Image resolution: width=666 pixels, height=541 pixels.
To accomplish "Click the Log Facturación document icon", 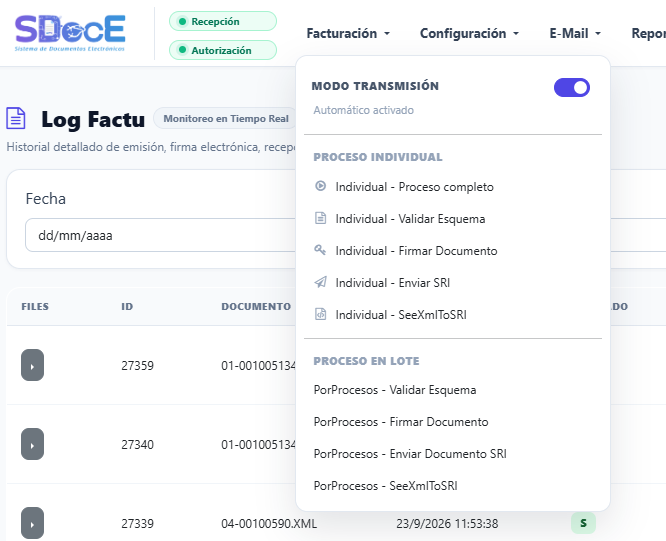I will [16, 118].
